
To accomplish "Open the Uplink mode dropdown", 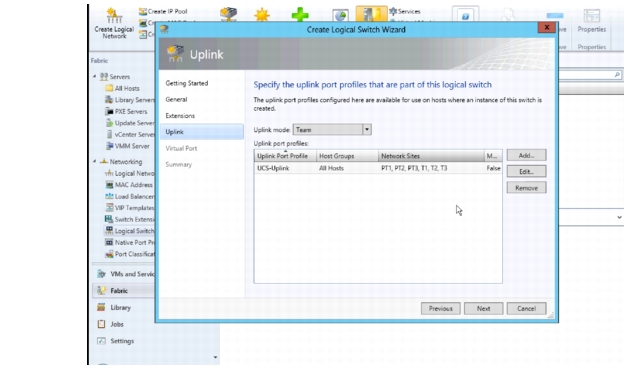I will [x=367, y=130].
